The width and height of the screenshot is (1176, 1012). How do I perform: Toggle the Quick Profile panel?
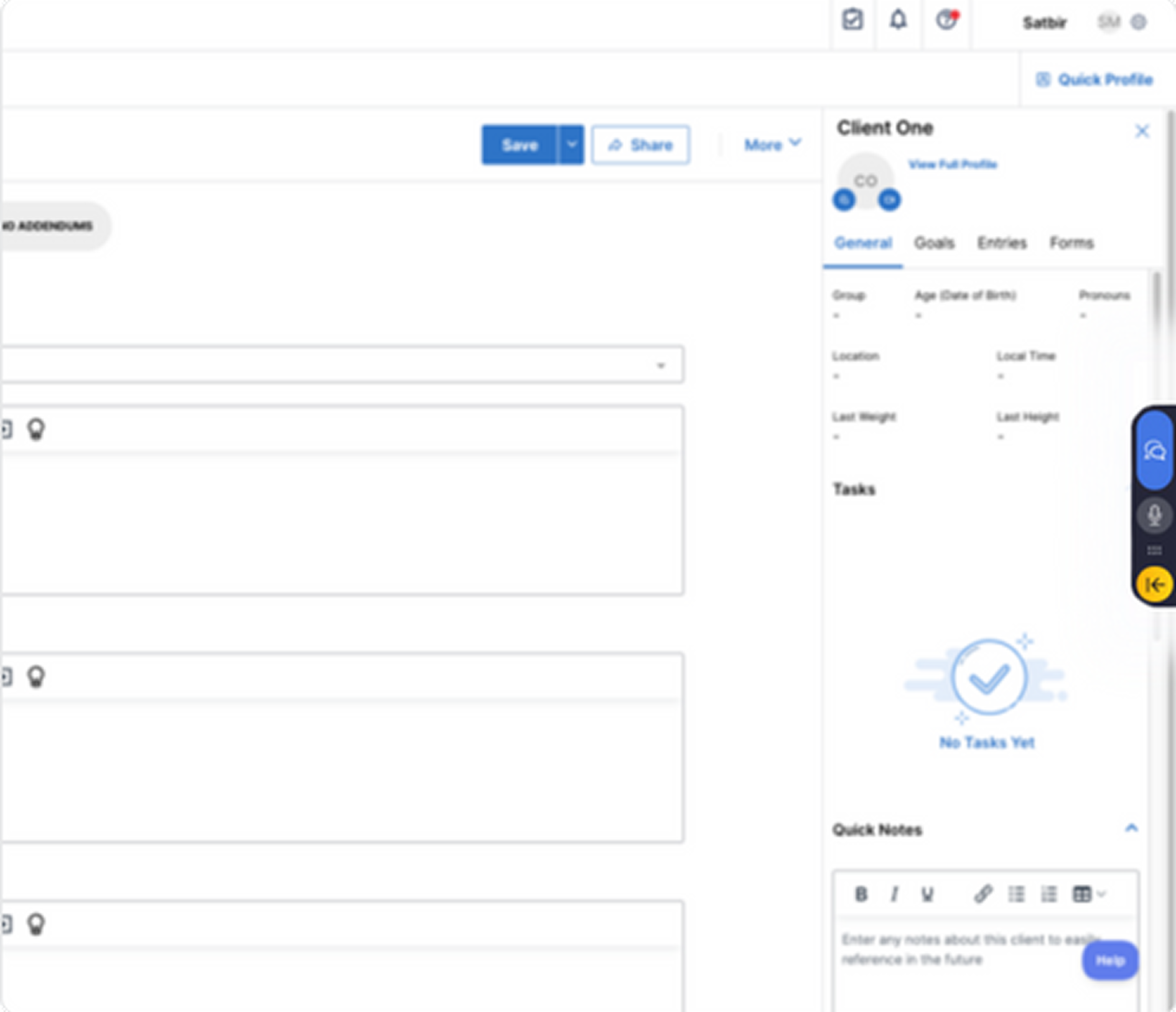1094,80
